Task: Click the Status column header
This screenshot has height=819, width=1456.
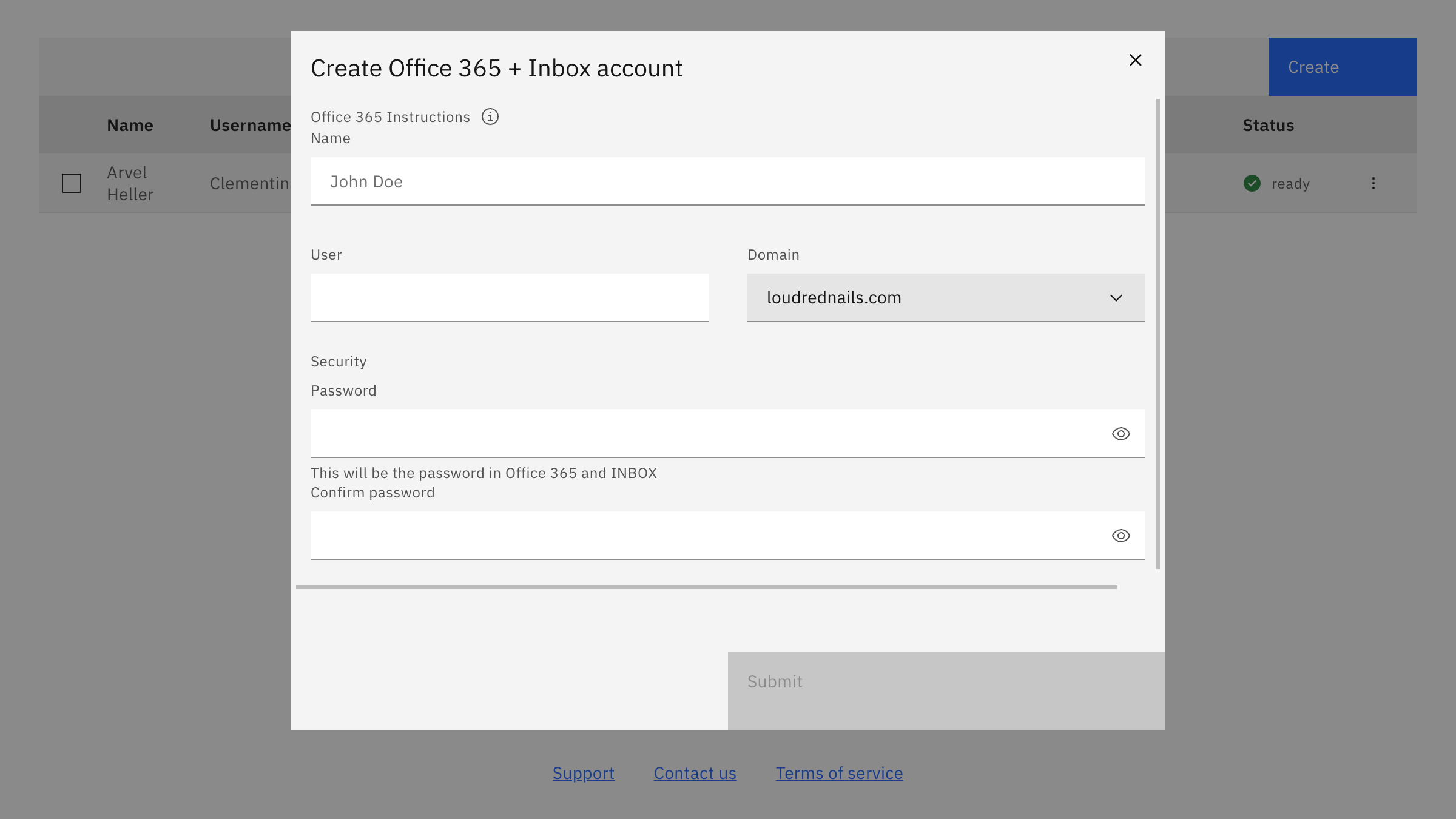Action: pyautogui.click(x=1268, y=125)
